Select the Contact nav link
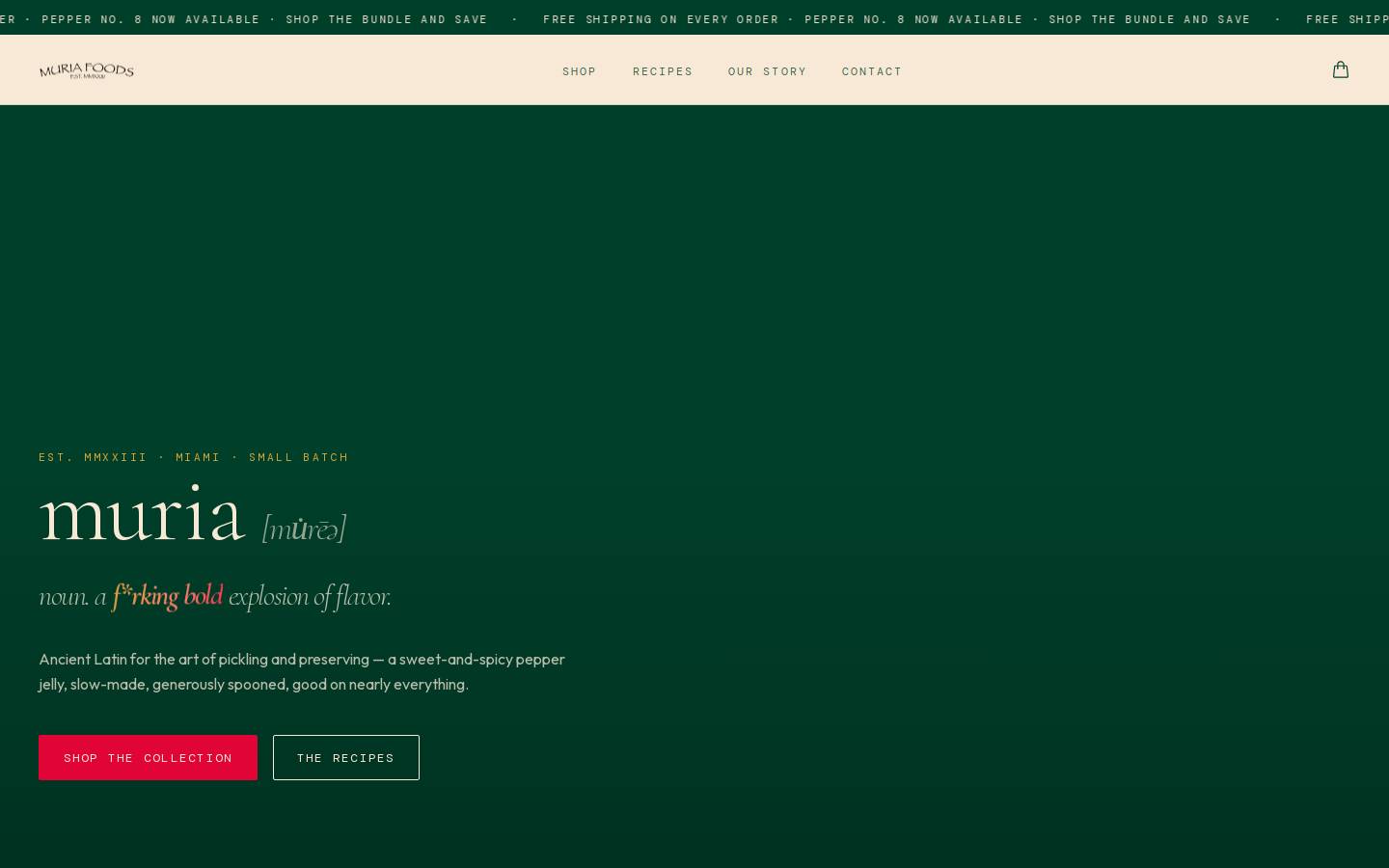The height and width of the screenshot is (868, 1389). [872, 71]
